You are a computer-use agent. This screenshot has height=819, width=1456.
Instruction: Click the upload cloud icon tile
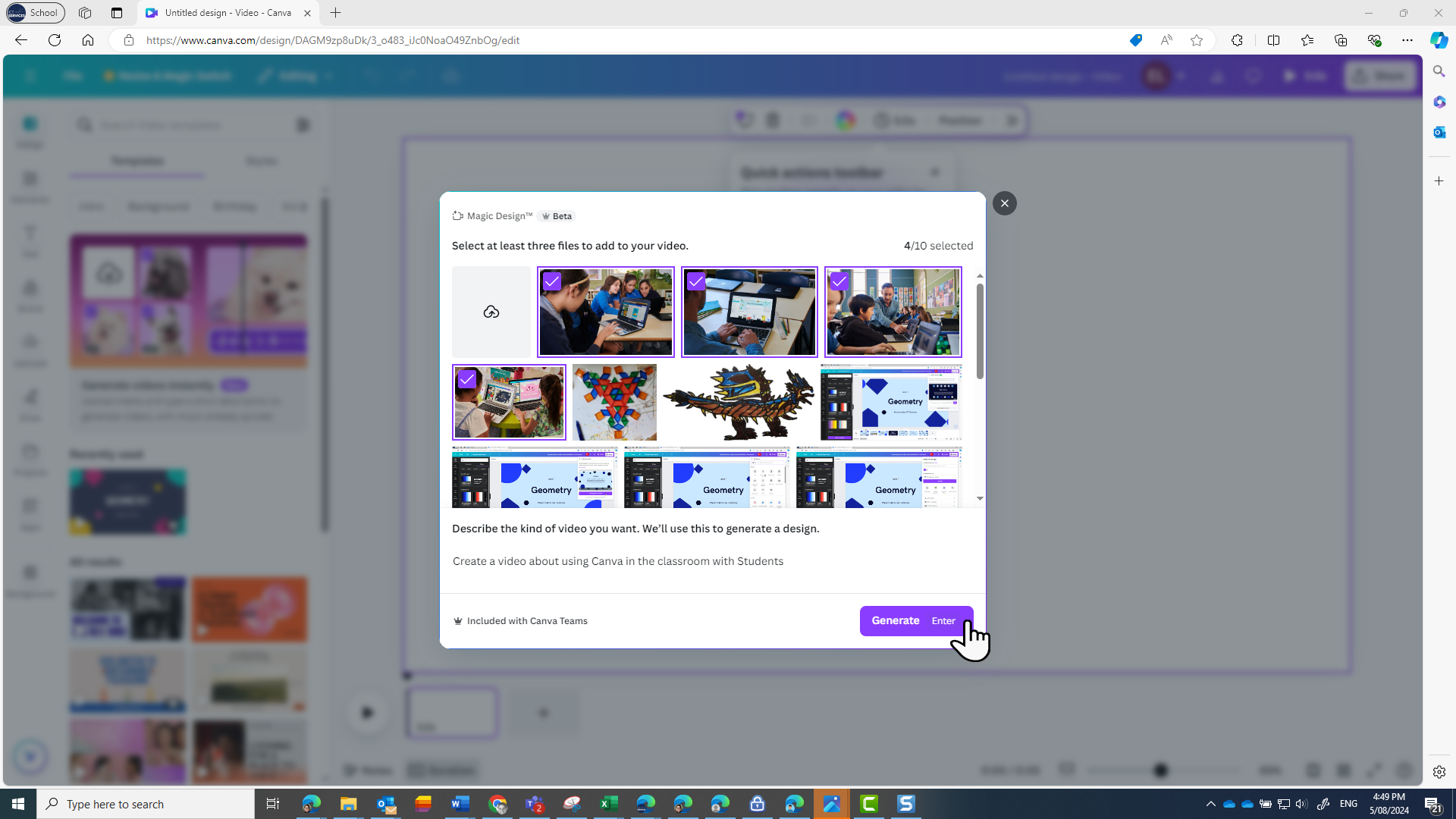click(x=491, y=312)
